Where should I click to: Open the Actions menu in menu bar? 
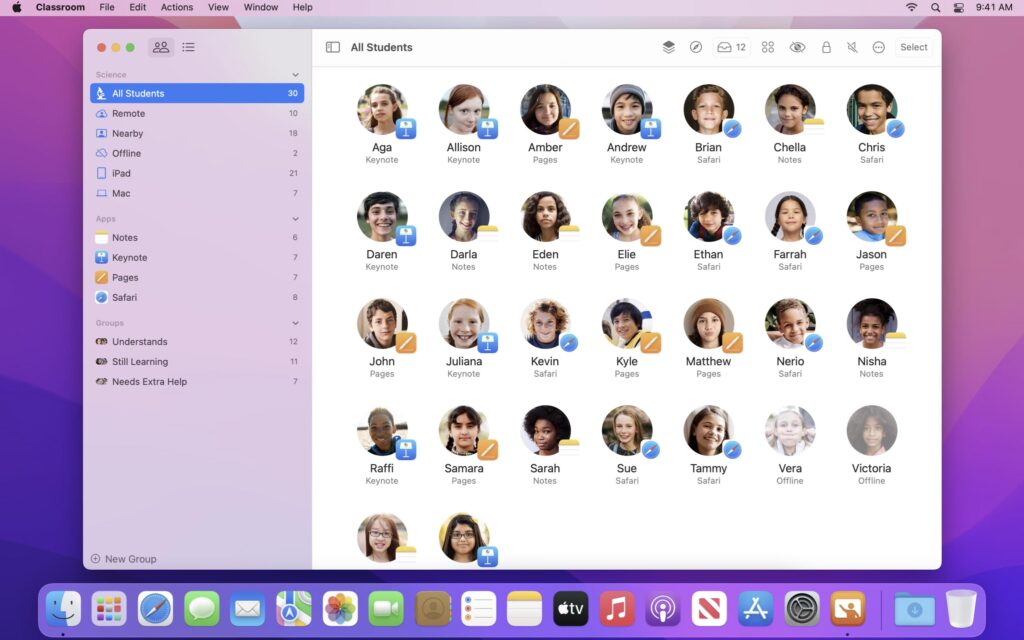(x=177, y=7)
